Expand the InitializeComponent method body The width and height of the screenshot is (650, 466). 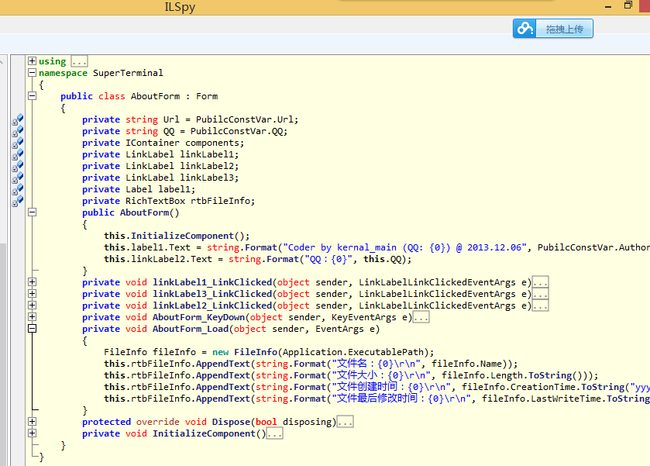(x=32, y=433)
